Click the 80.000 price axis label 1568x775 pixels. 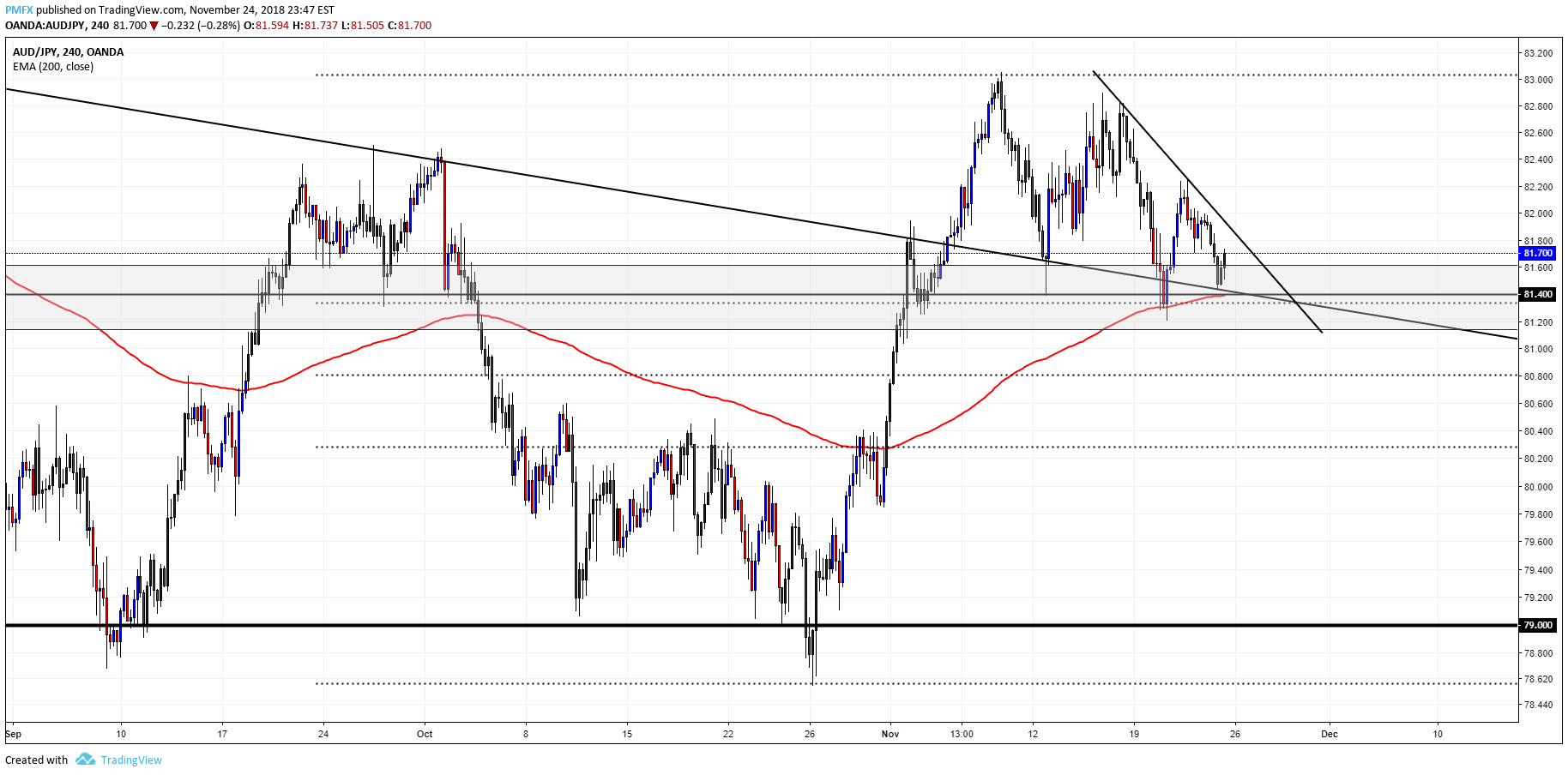(1538, 487)
